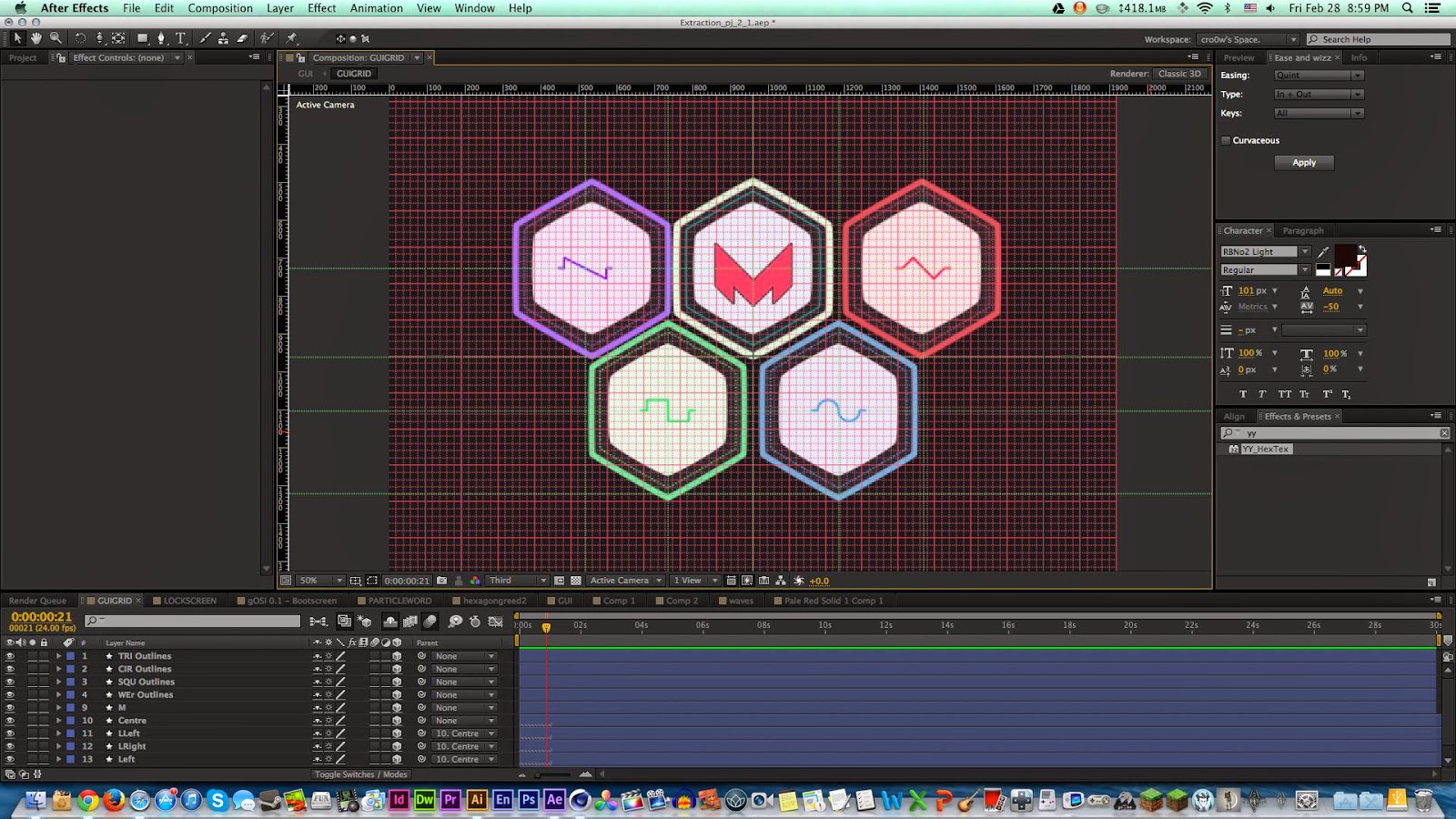Take a snapshot with the camera icon

[442, 581]
